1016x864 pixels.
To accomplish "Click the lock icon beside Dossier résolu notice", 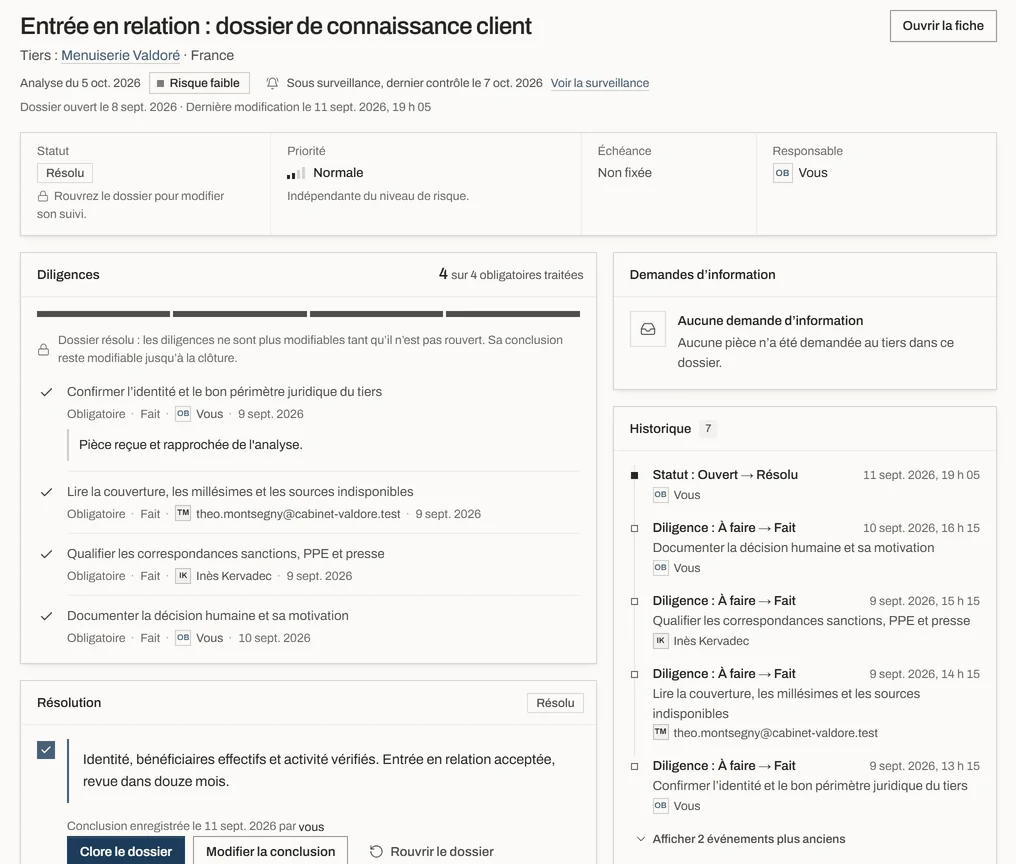I will coord(43,350).
